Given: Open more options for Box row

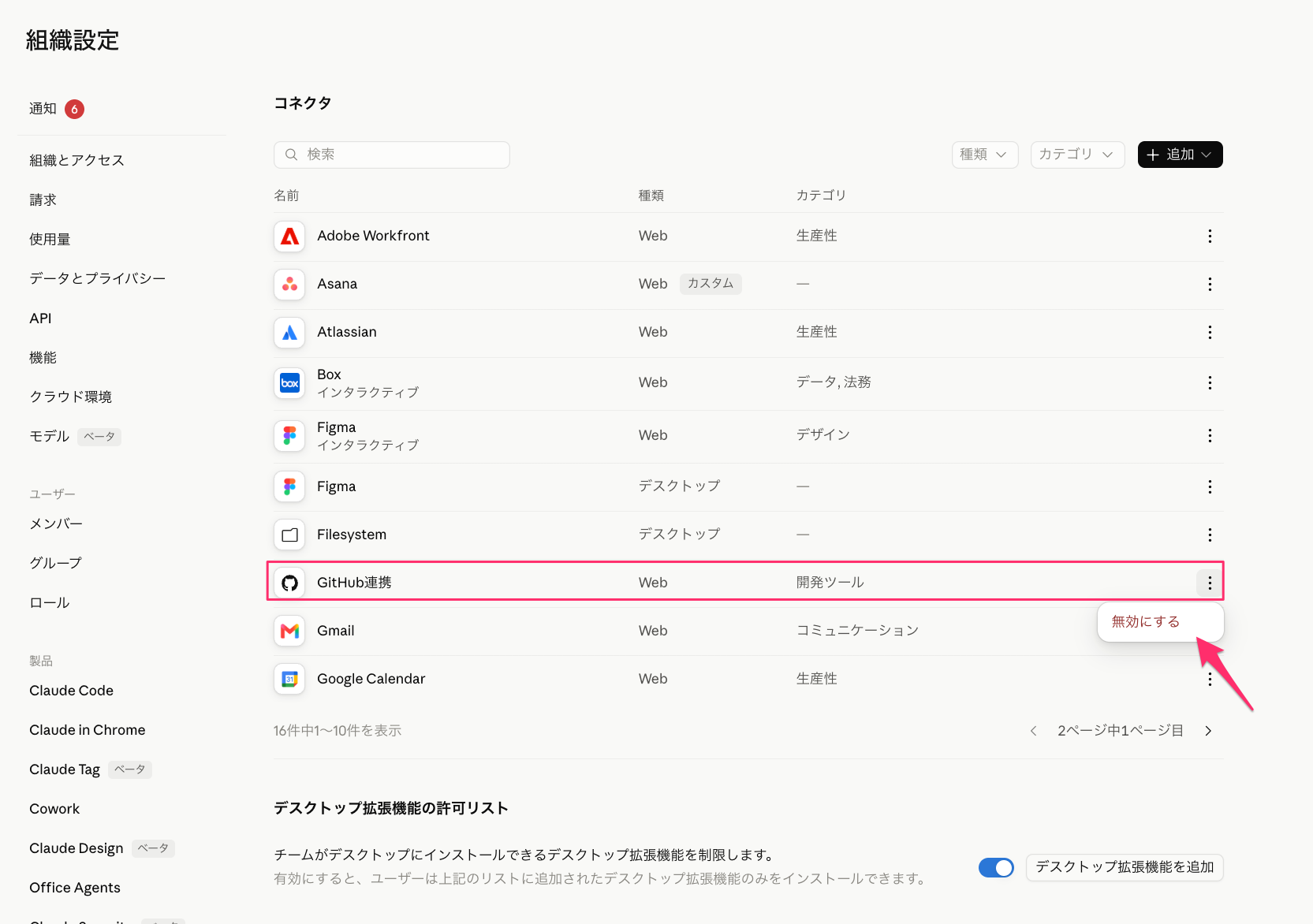Looking at the screenshot, I should 1210,383.
